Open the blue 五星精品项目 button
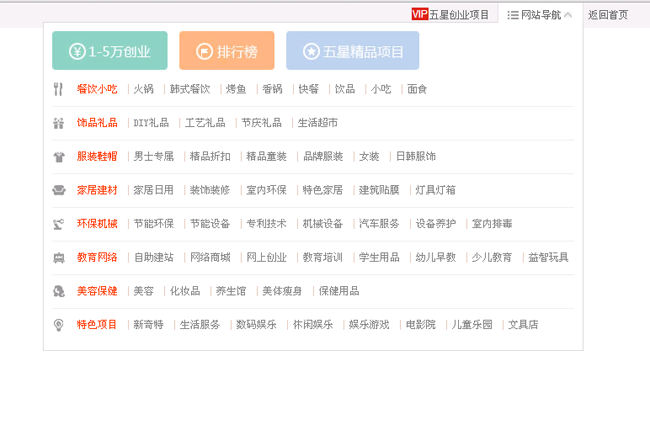The height and width of the screenshot is (446, 650). click(353, 51)
